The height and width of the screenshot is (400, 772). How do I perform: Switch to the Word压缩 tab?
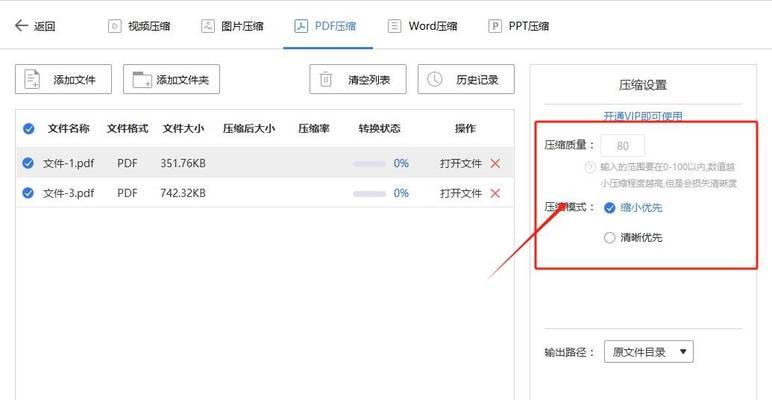pyautogui.click(x=422, y=26)
